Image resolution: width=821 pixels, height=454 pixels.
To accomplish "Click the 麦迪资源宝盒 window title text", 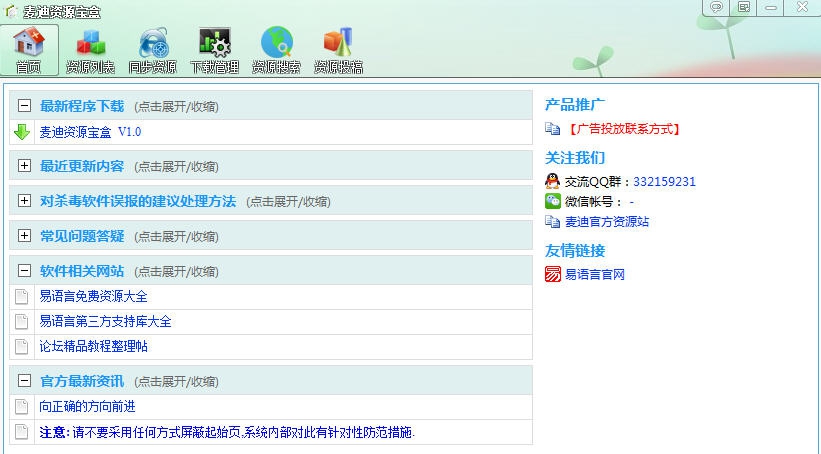I will click(x=62, y=12).
